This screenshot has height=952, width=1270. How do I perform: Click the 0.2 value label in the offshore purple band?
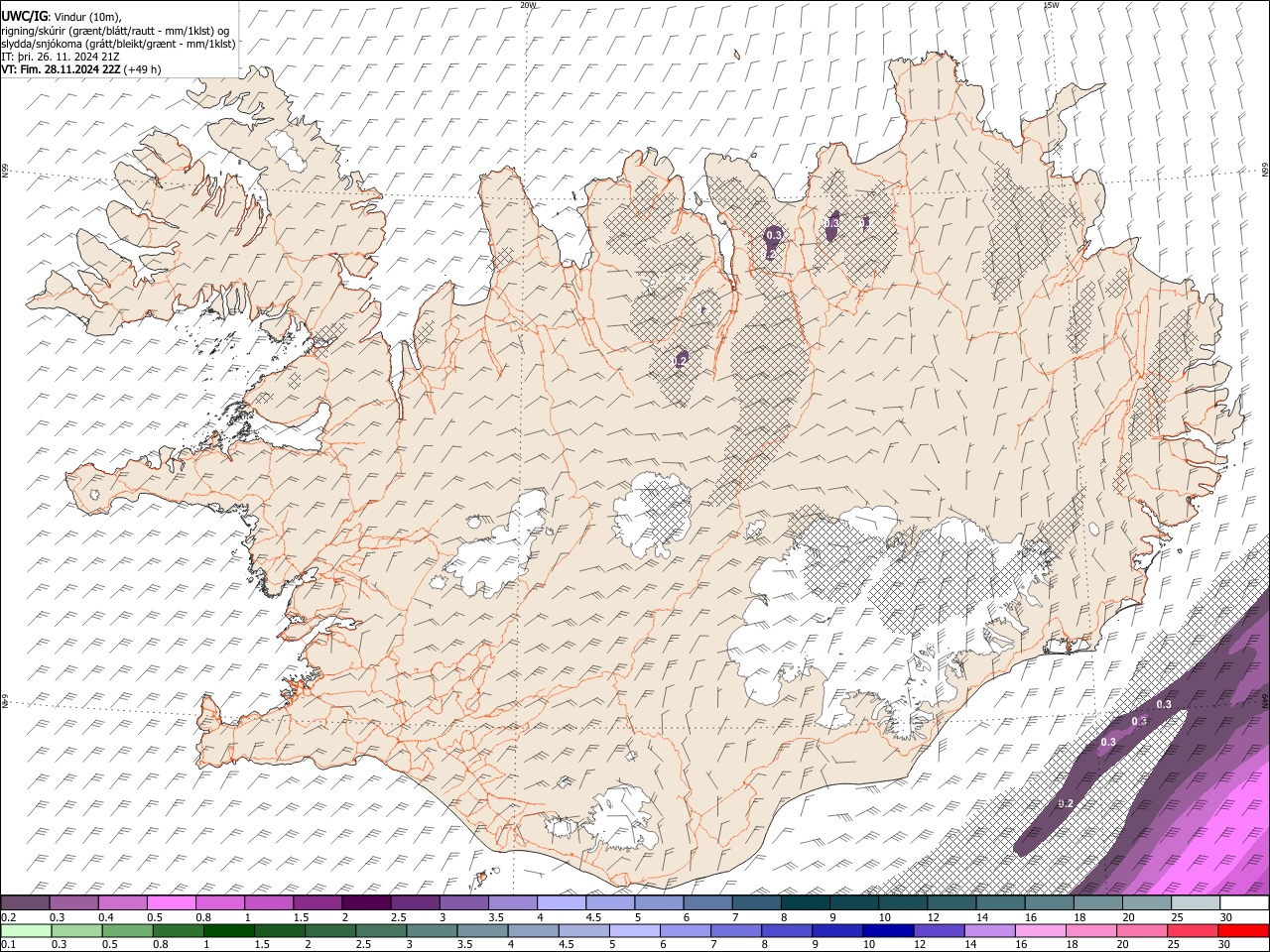[1067, 803]
